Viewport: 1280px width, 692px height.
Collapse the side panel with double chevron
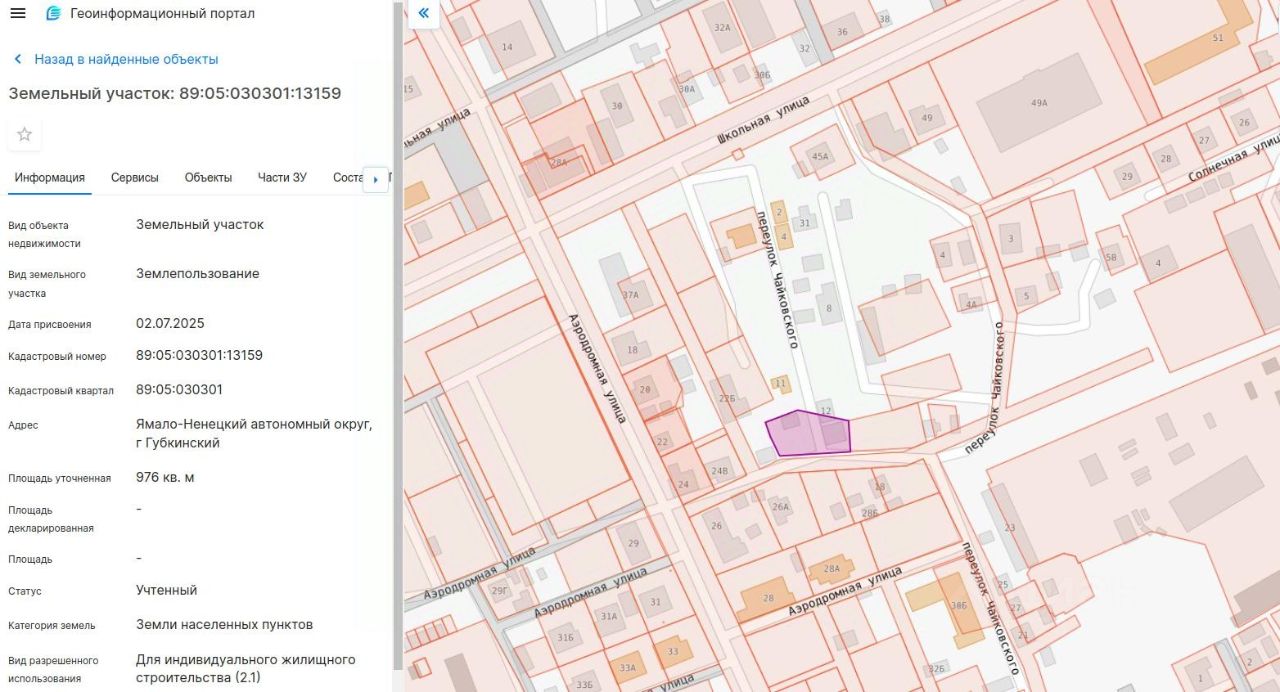pos(424,13)
